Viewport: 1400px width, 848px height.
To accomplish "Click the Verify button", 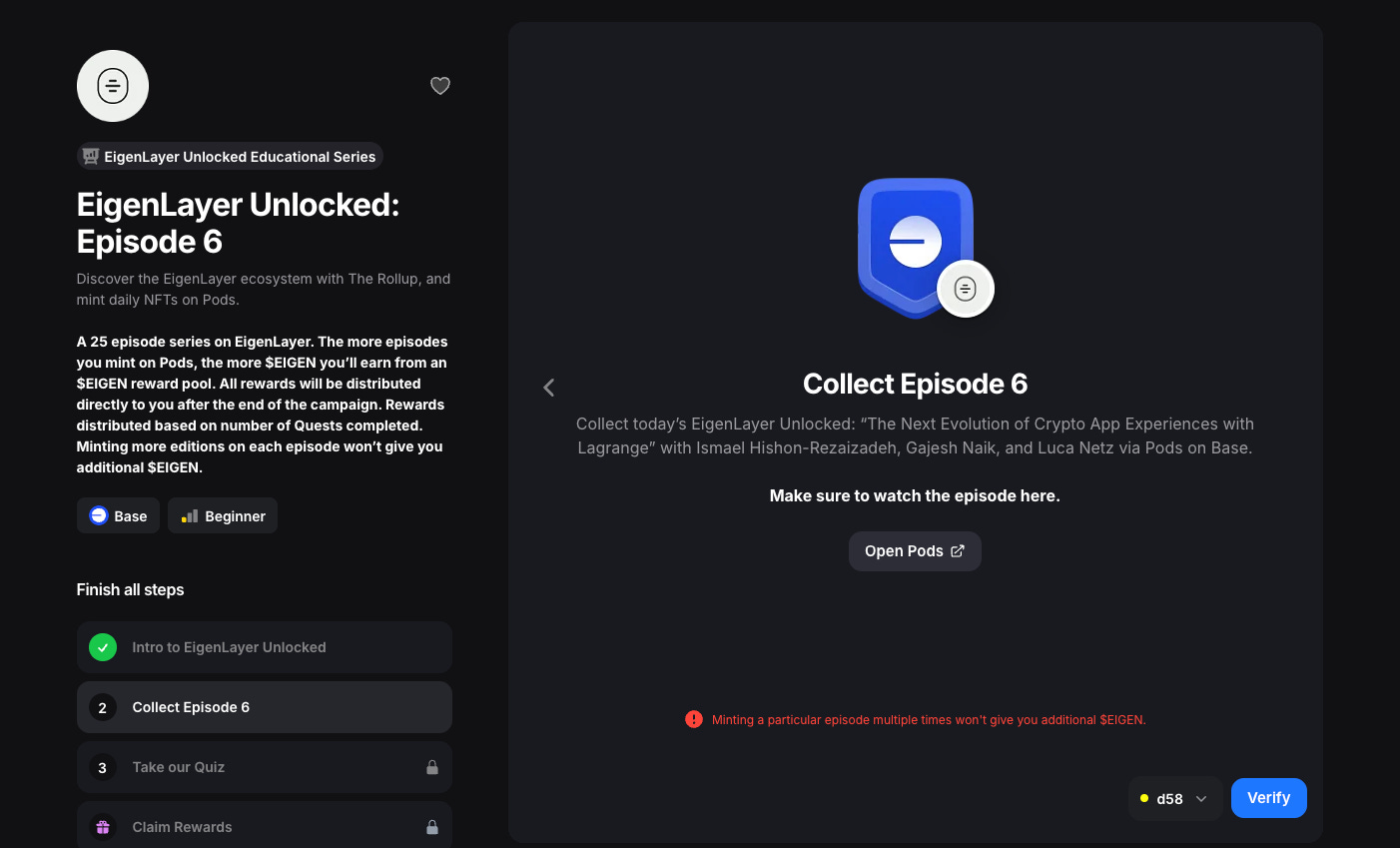I will point(1269,798).
